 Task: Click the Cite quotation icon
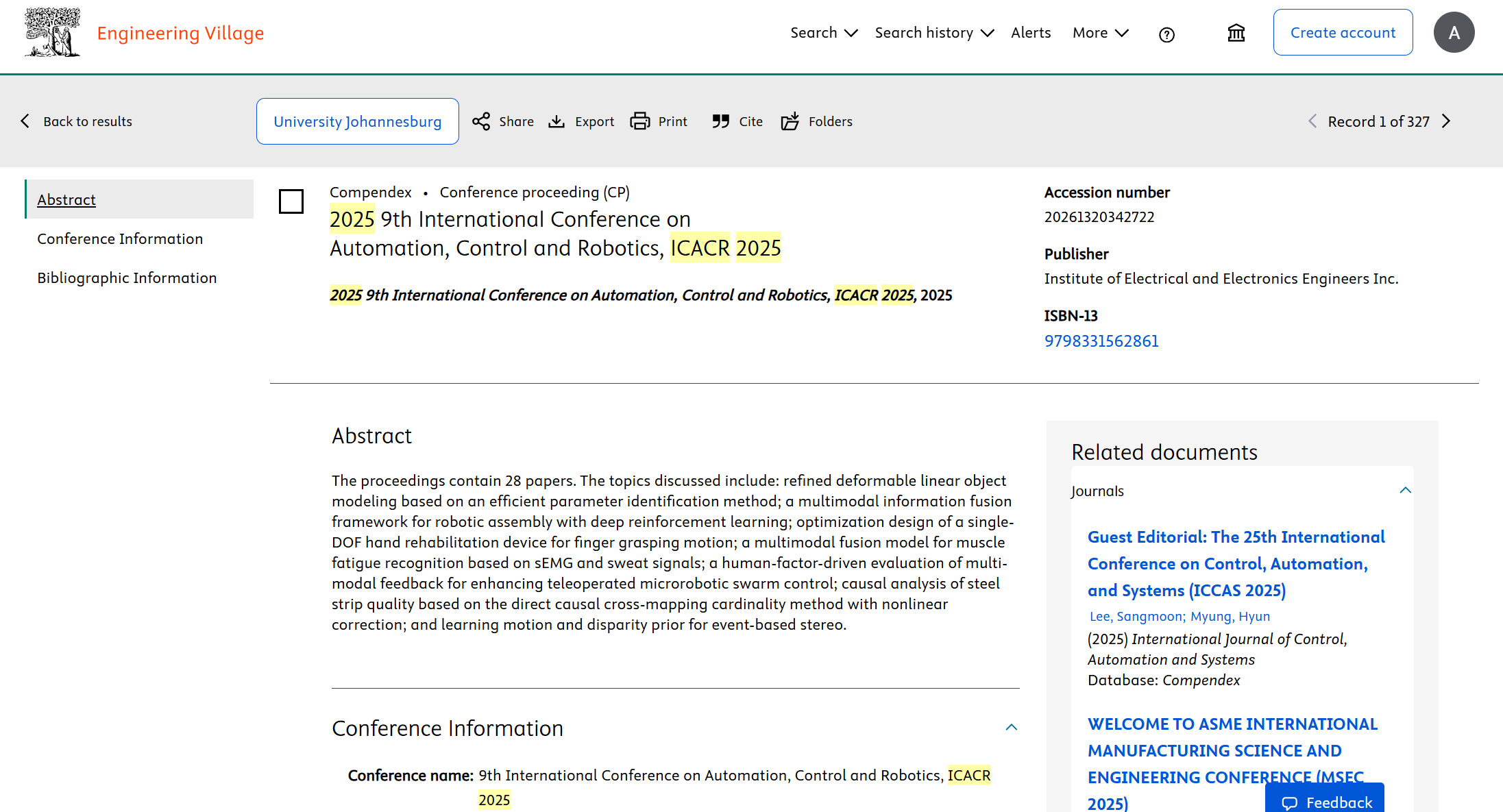[720, 121]
